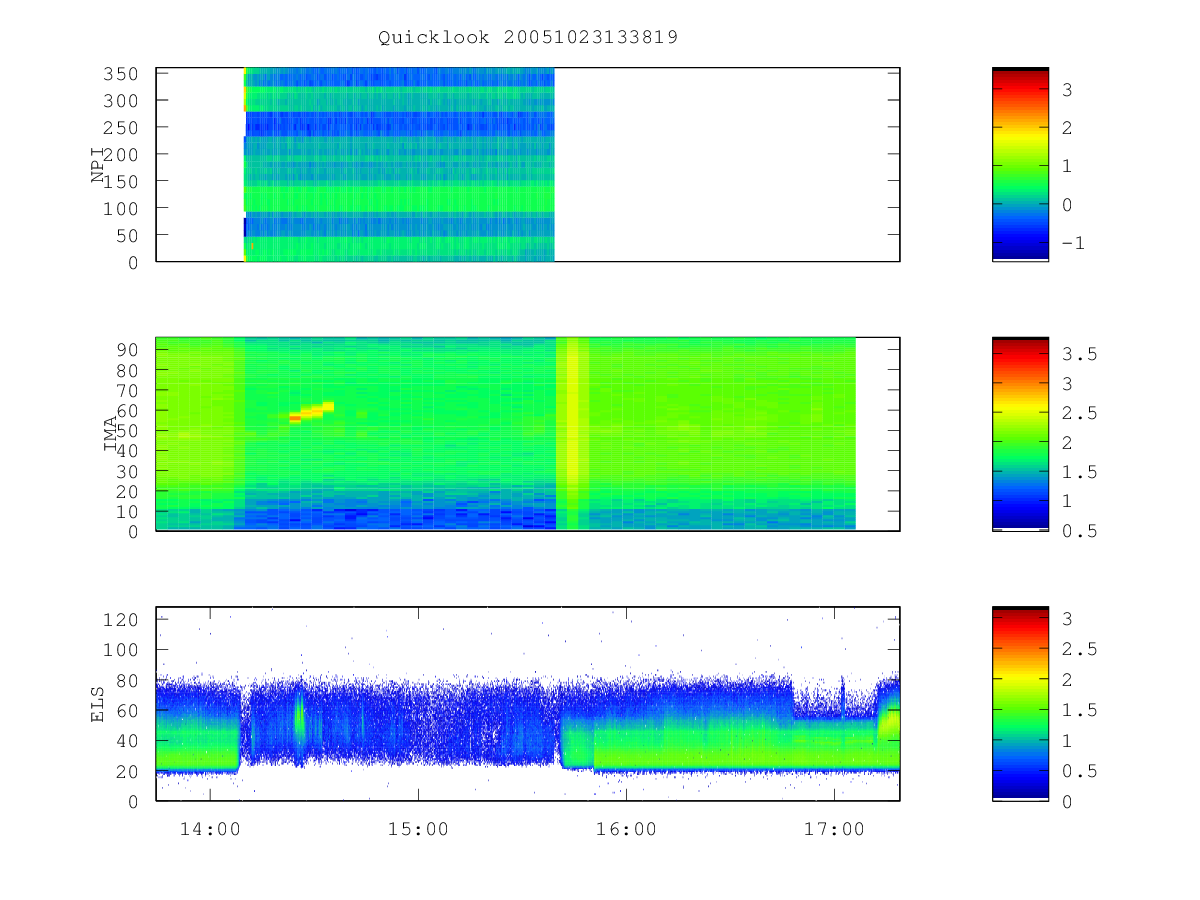Click the 17:00 time tick label
Viewport: 1200px width, 900px height.
point(834,830)
